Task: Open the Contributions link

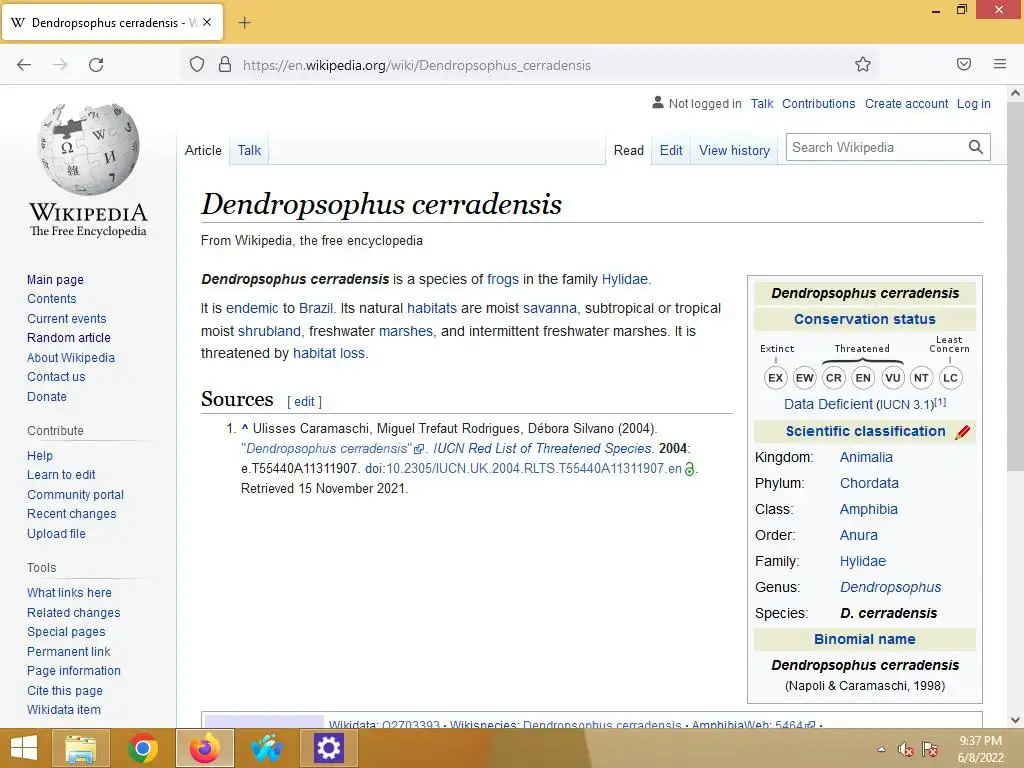Action: (818, 103)
